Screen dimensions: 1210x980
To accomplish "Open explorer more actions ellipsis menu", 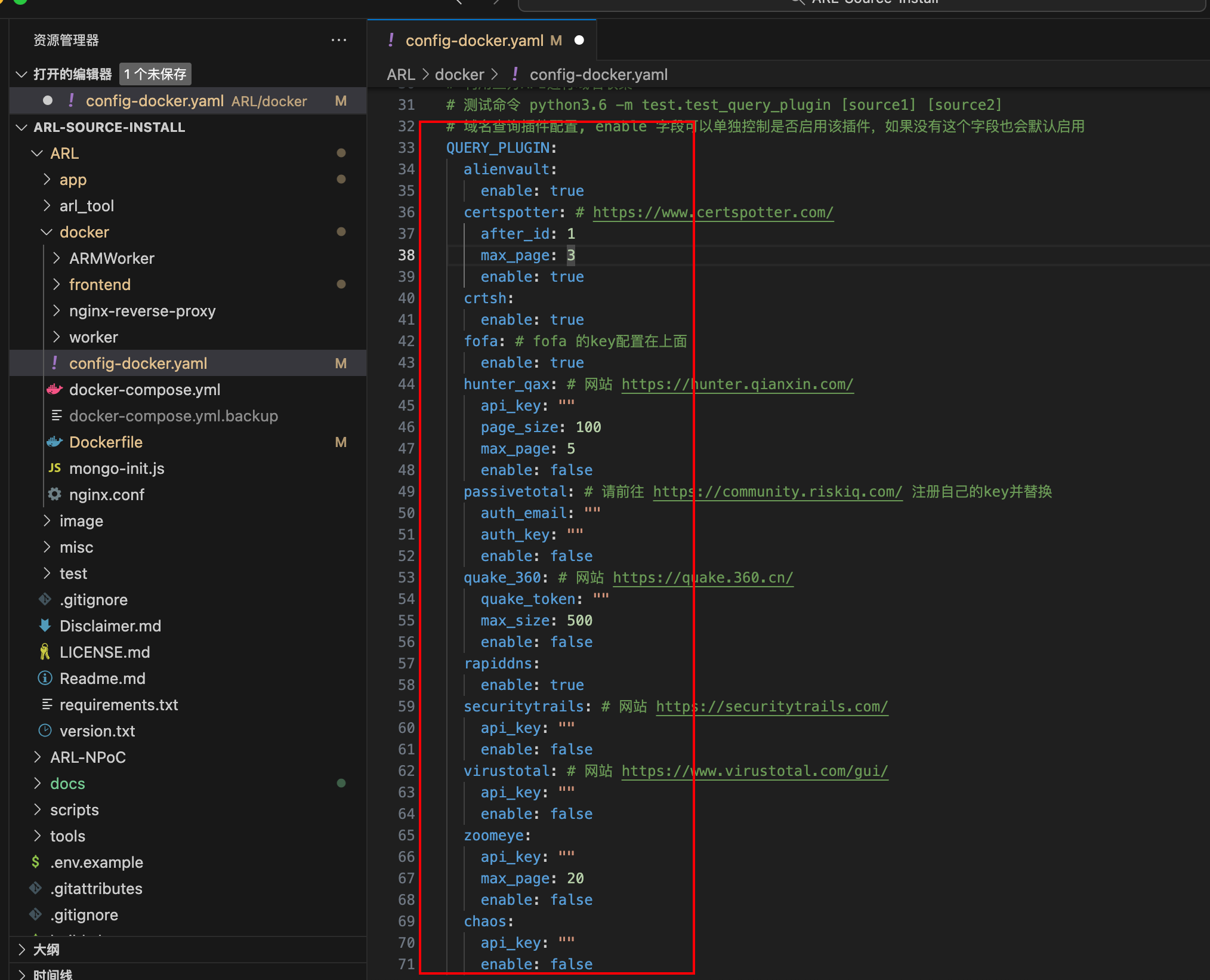I will pos(339,41).
